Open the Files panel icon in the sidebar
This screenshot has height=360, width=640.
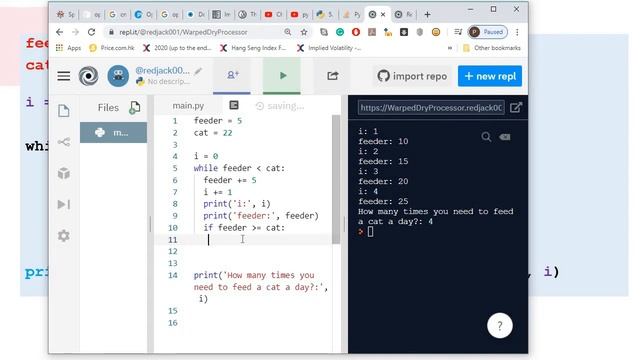pos(64,111)
